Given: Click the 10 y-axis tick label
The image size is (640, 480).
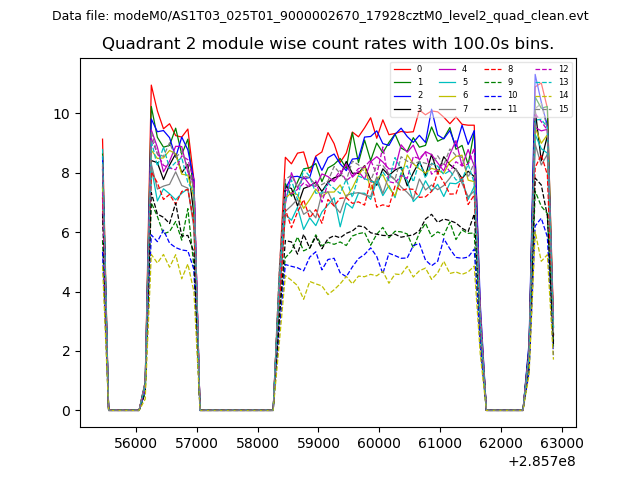Looking at the screenshot, I should point(62,114).
